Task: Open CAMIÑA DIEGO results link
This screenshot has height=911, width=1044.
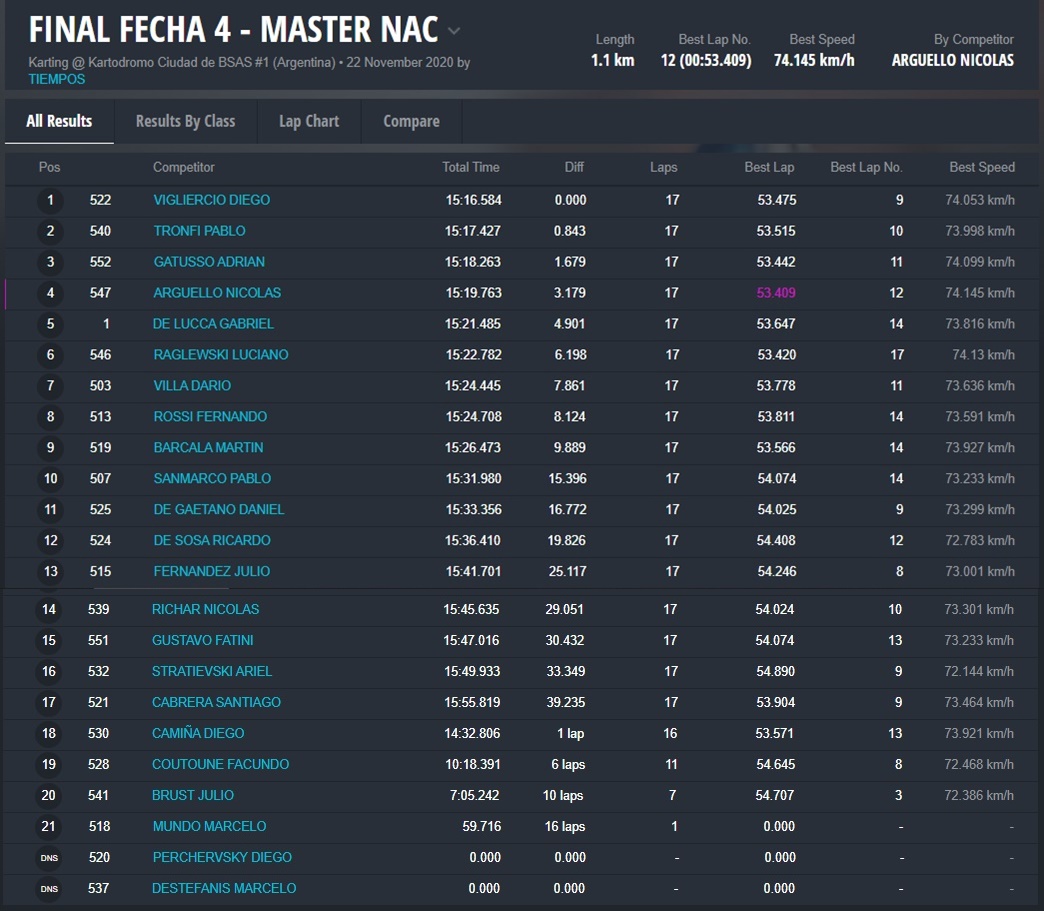Action: click(198, 733)
